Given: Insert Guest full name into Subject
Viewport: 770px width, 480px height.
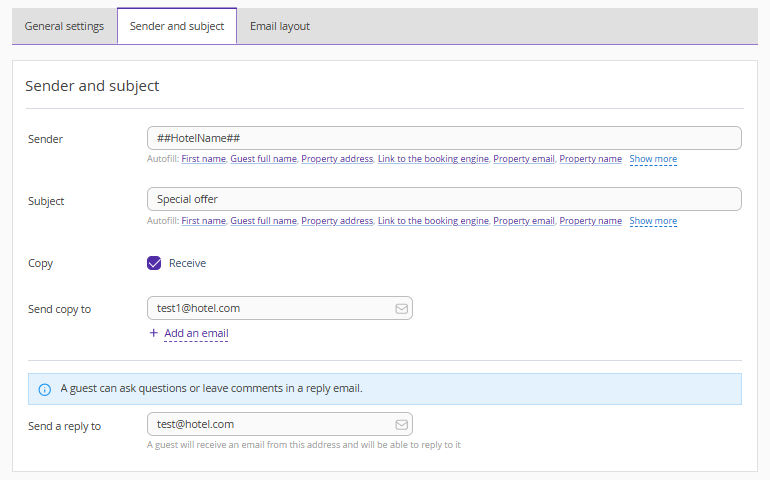Looking at the screenshot, I should pos(263,221).
